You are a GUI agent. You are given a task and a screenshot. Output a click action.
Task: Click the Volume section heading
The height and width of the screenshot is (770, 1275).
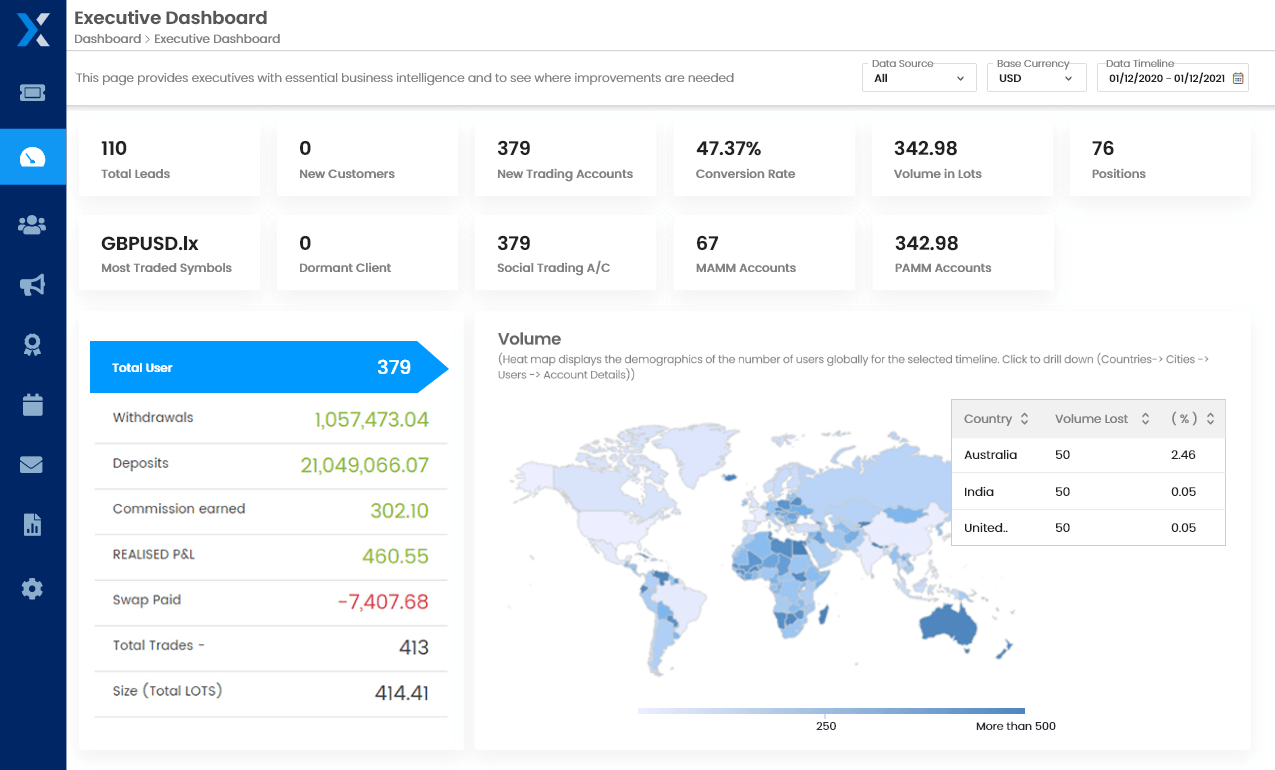pos(529,339)
